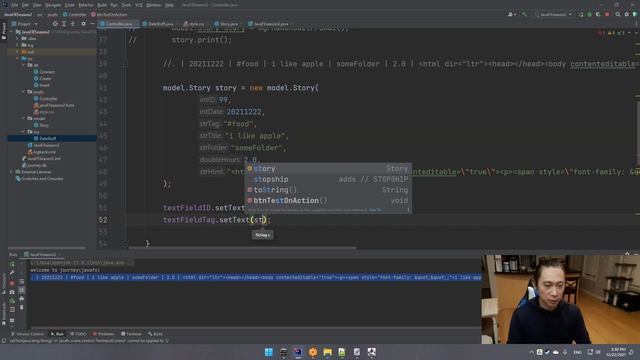640x360 pixels.
Task: Select btnTestOnAction() suggestion in autocomplete popup
Action: [328, 200]
